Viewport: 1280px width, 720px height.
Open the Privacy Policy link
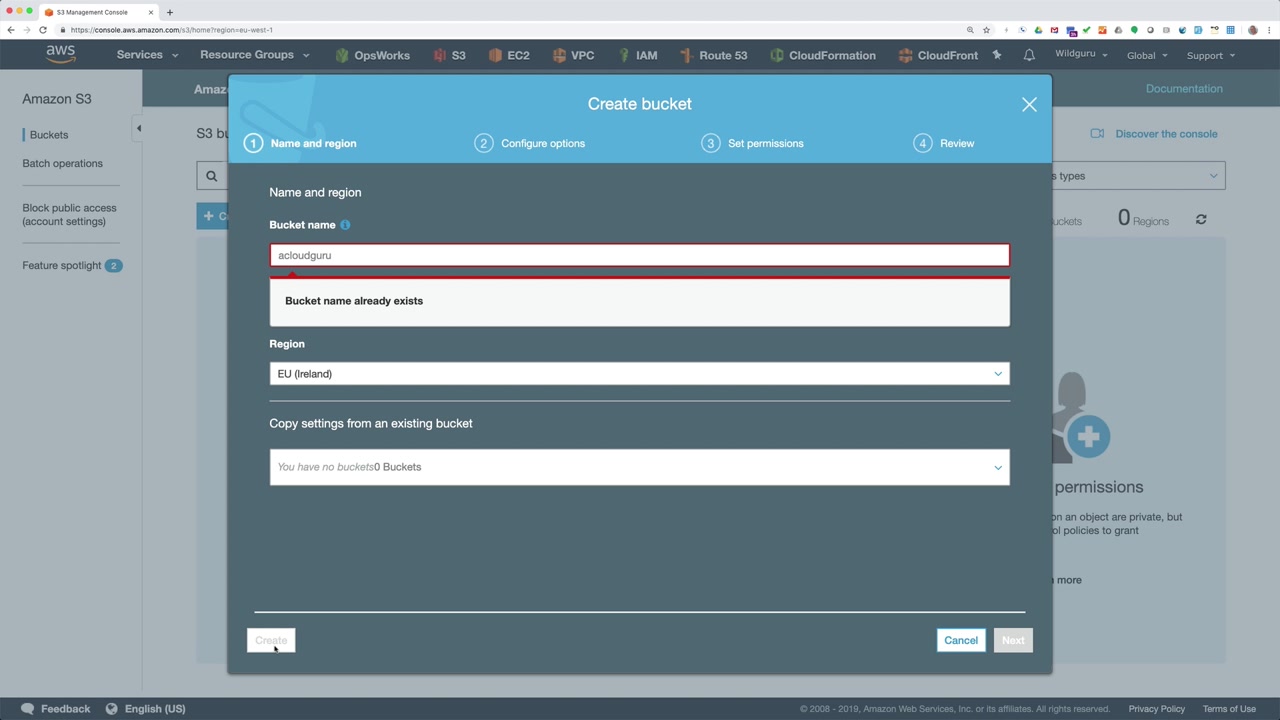pos(1157,709)
